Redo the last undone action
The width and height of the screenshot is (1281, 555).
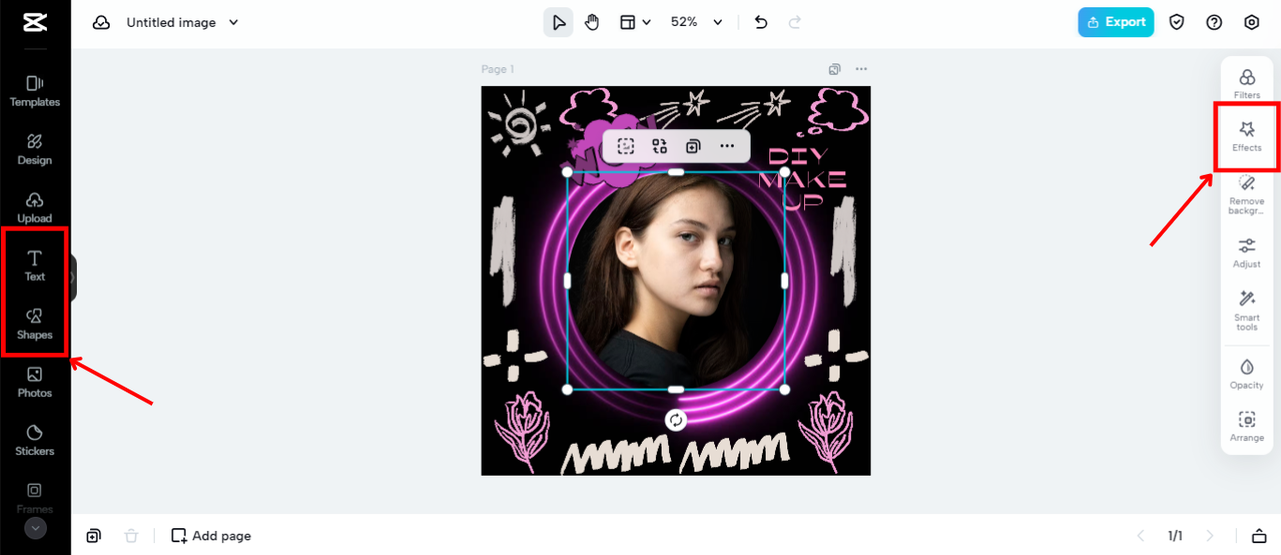point(795,22)
